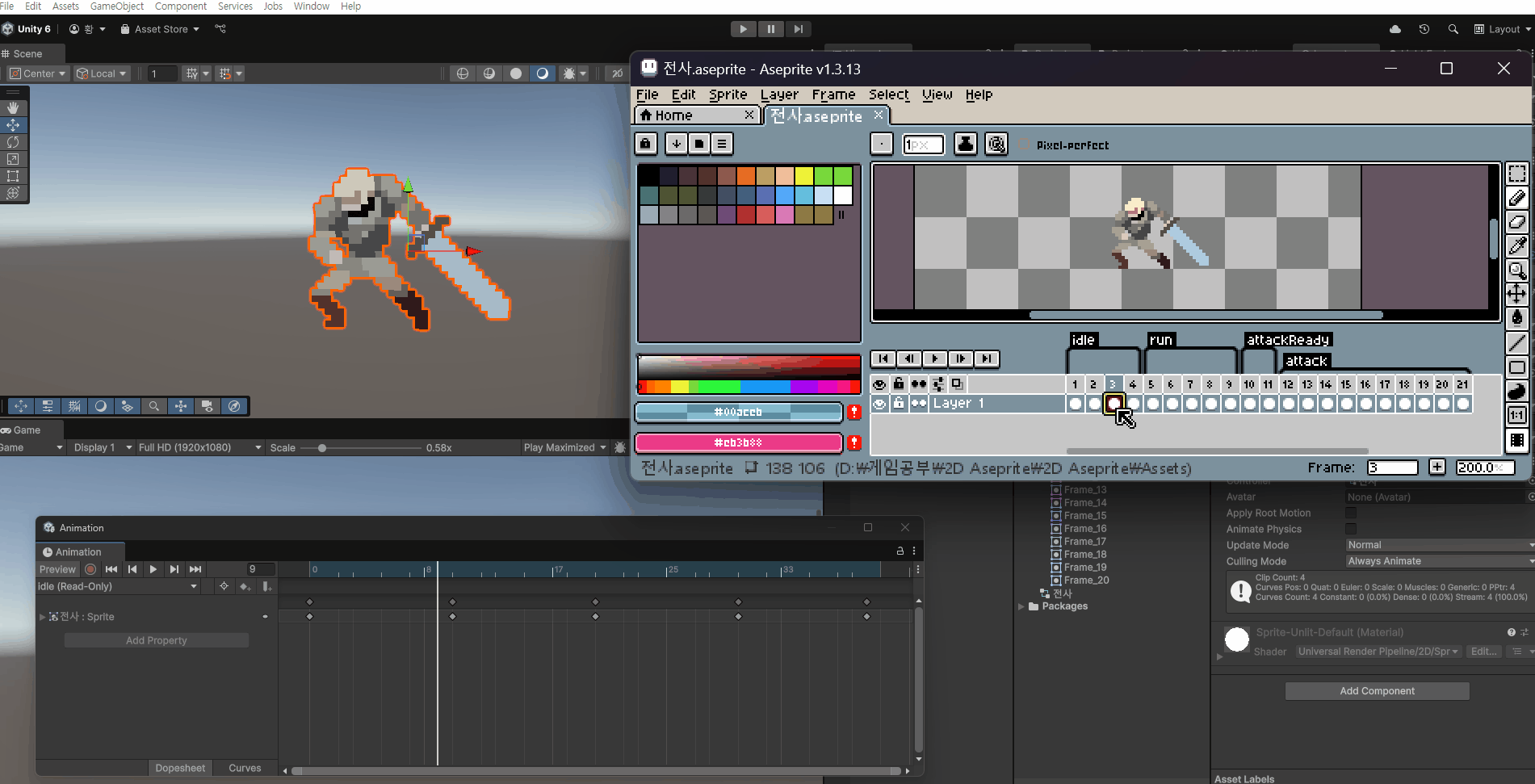
Task: Adjust Game view Scale slider
Action: (359, 448)
